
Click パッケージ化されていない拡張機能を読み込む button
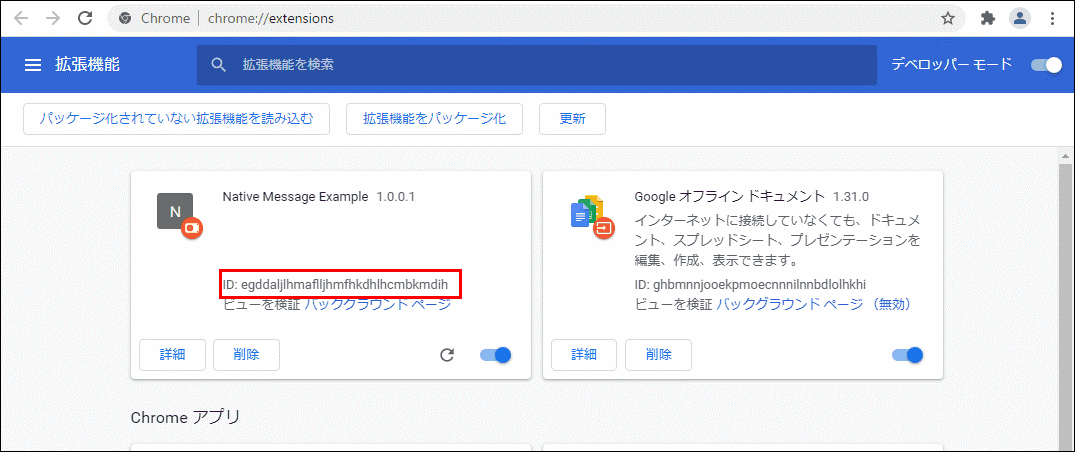(176, 119)
